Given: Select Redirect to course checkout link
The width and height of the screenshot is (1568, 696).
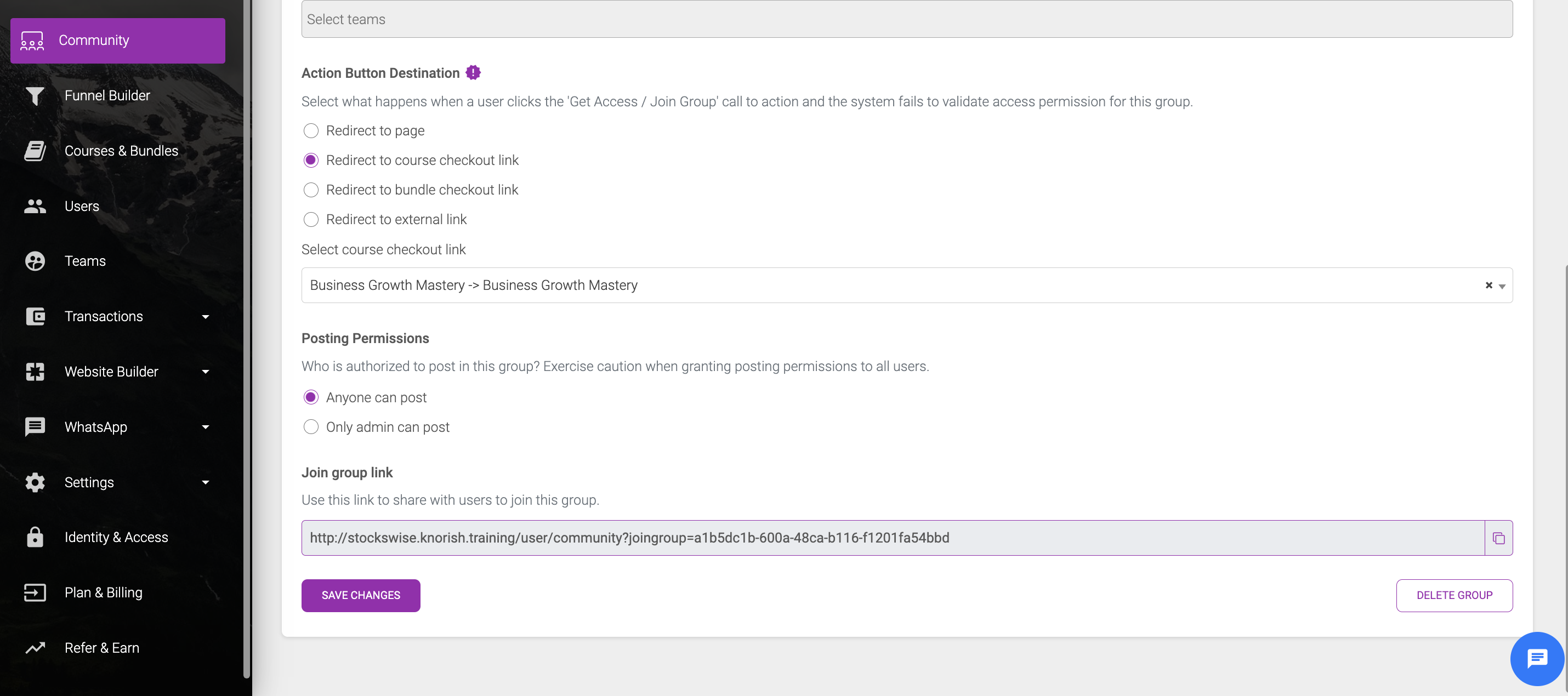Looking at the screenshot, I should 310,161.
